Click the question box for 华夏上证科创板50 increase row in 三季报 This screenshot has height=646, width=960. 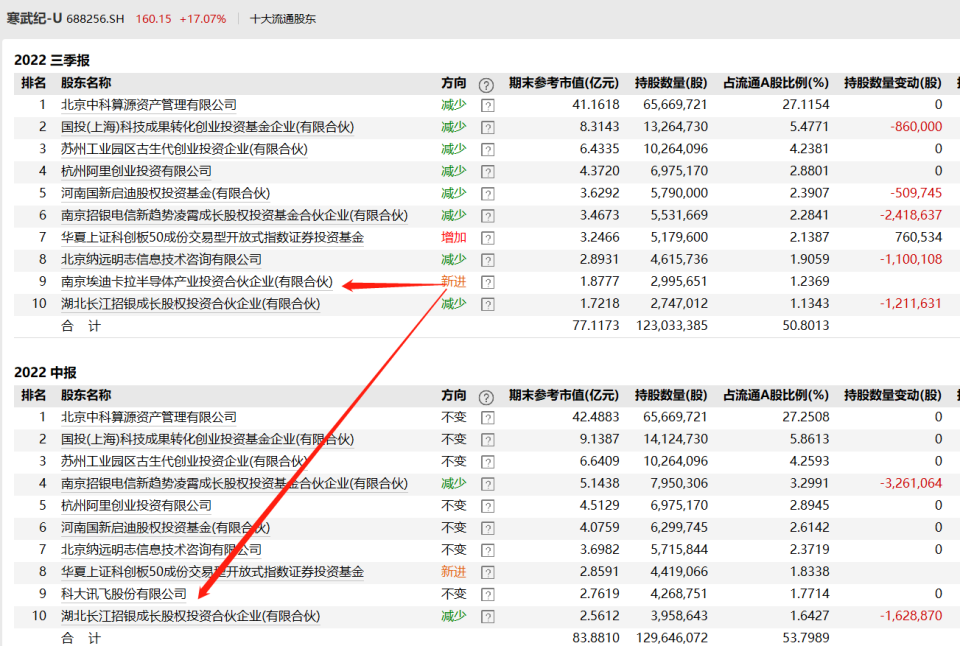pyautogui.click(x=488, y=238)
